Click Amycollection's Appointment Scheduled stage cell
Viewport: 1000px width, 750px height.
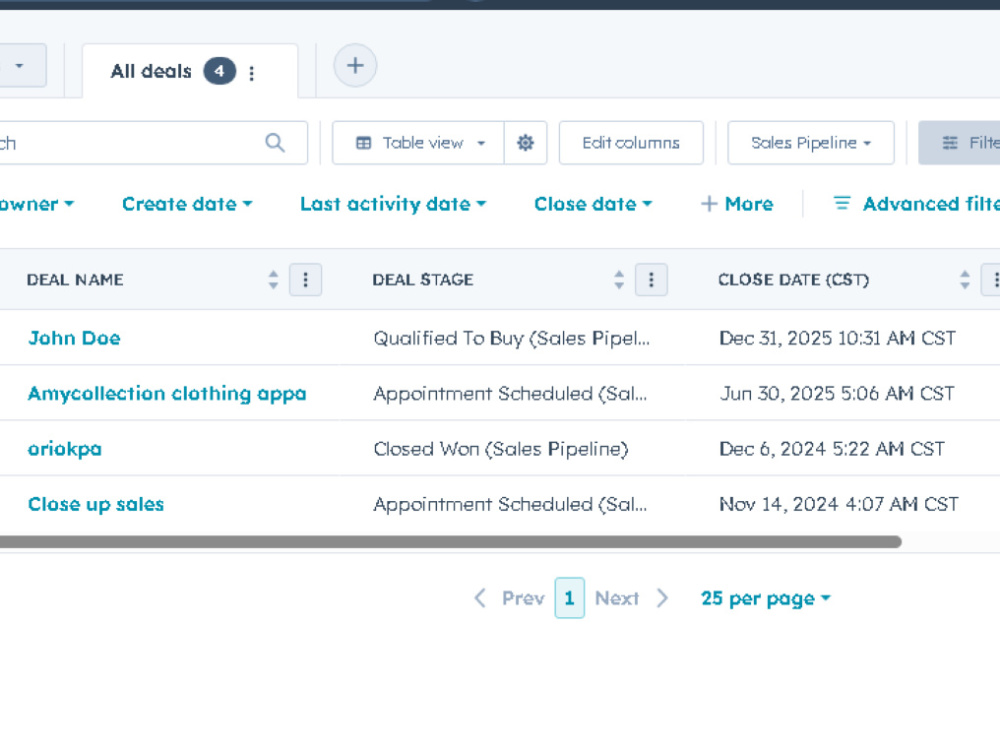pyautogui.click(x=510, y=393)
